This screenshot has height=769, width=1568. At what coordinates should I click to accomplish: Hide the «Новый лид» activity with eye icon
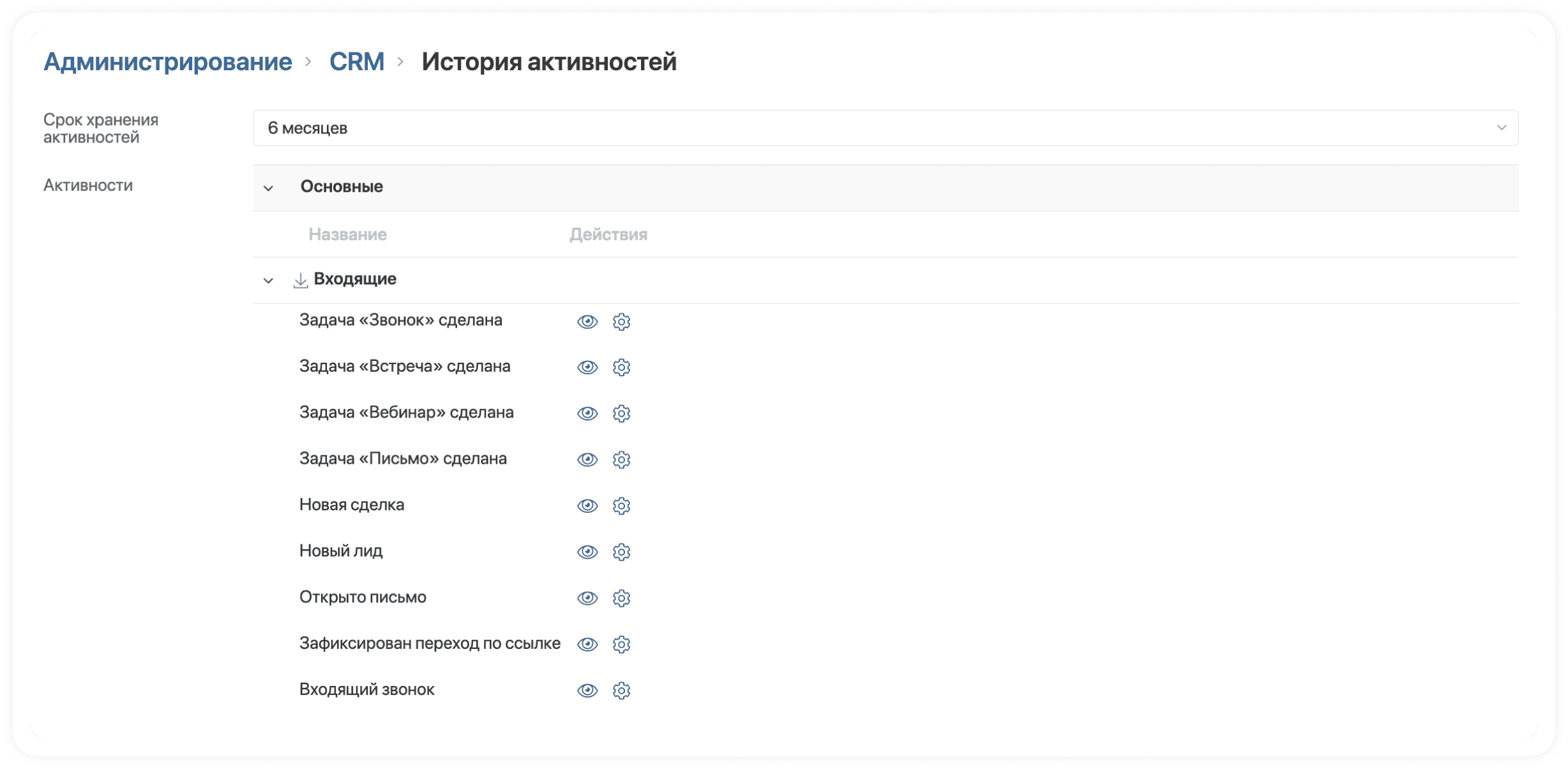click(x=587, y=552)
